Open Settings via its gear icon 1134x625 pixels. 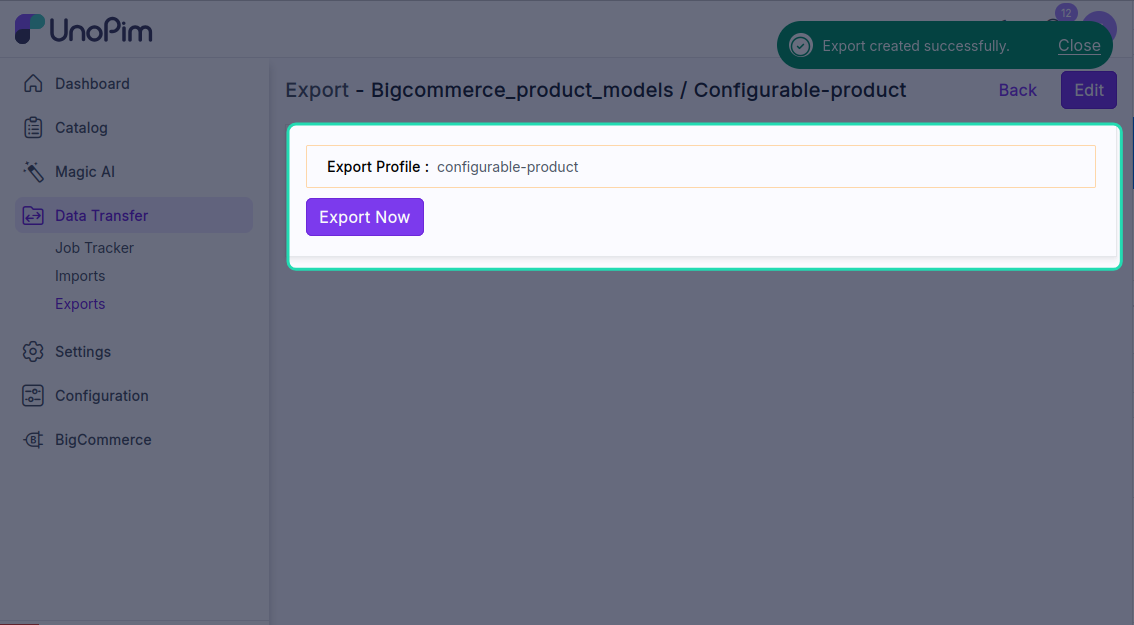click(x=33, y=352)
